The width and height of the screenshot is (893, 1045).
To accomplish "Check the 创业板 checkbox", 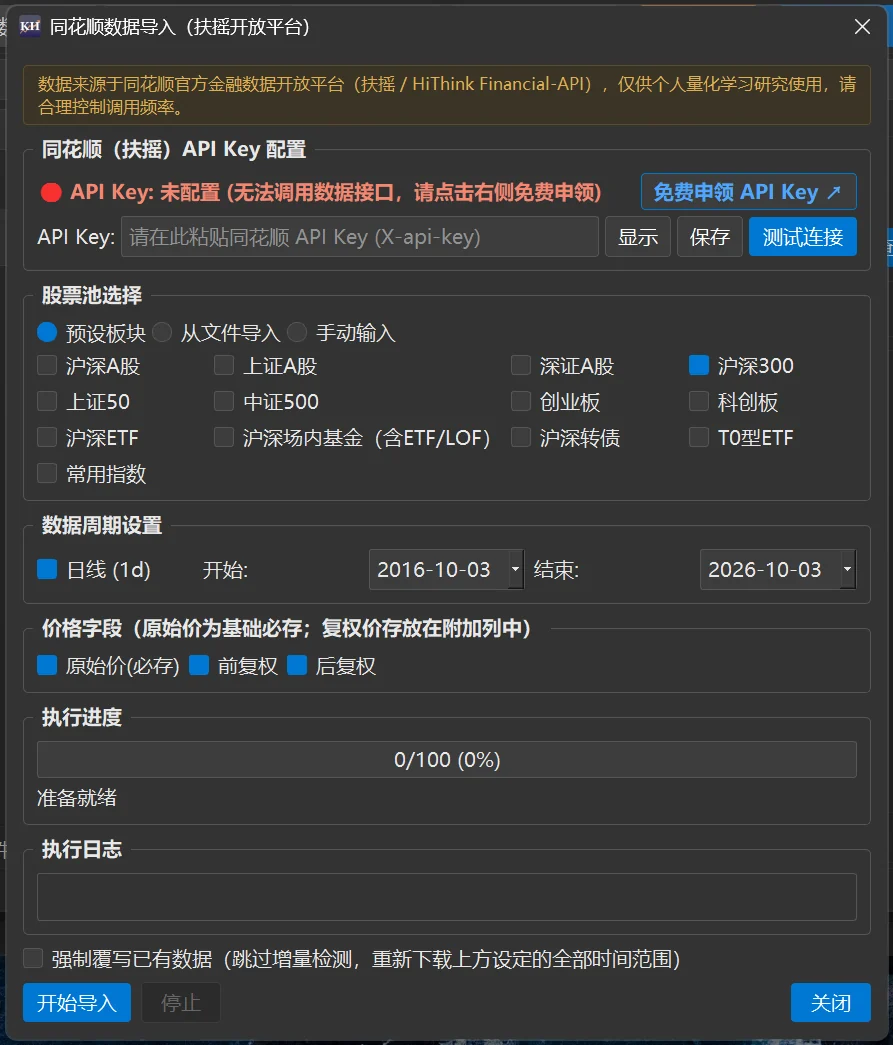I will coord(520,401).
